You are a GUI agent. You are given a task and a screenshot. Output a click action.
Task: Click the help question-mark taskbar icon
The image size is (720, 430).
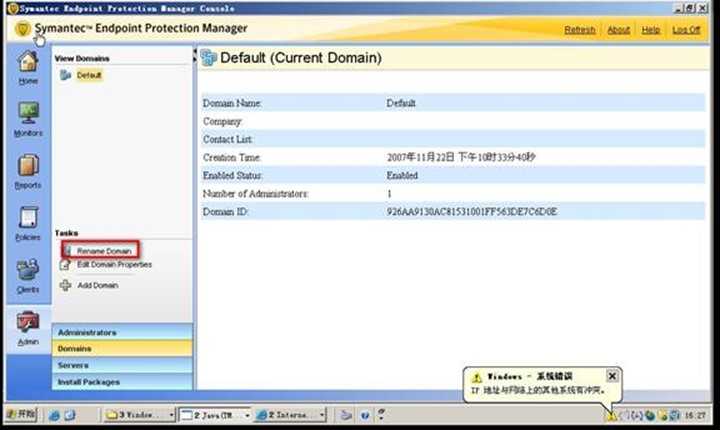(365, 415)
